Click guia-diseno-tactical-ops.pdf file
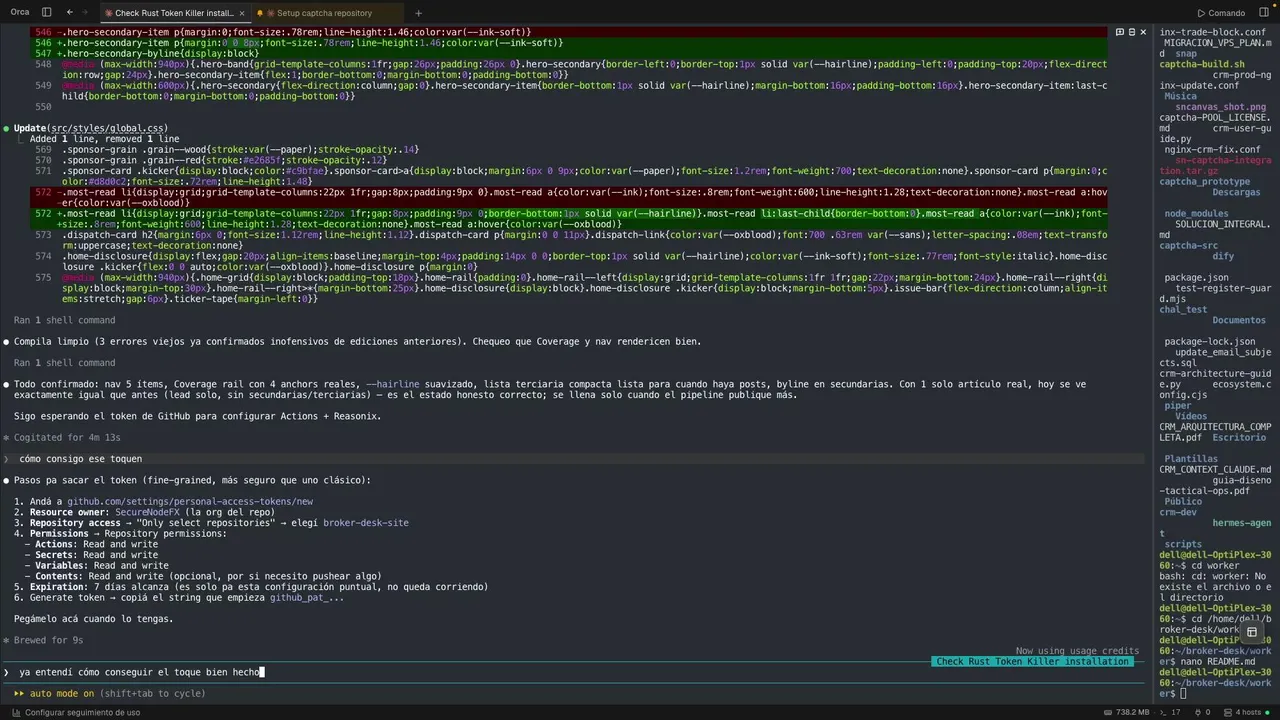 click(x=1214, y=485)
